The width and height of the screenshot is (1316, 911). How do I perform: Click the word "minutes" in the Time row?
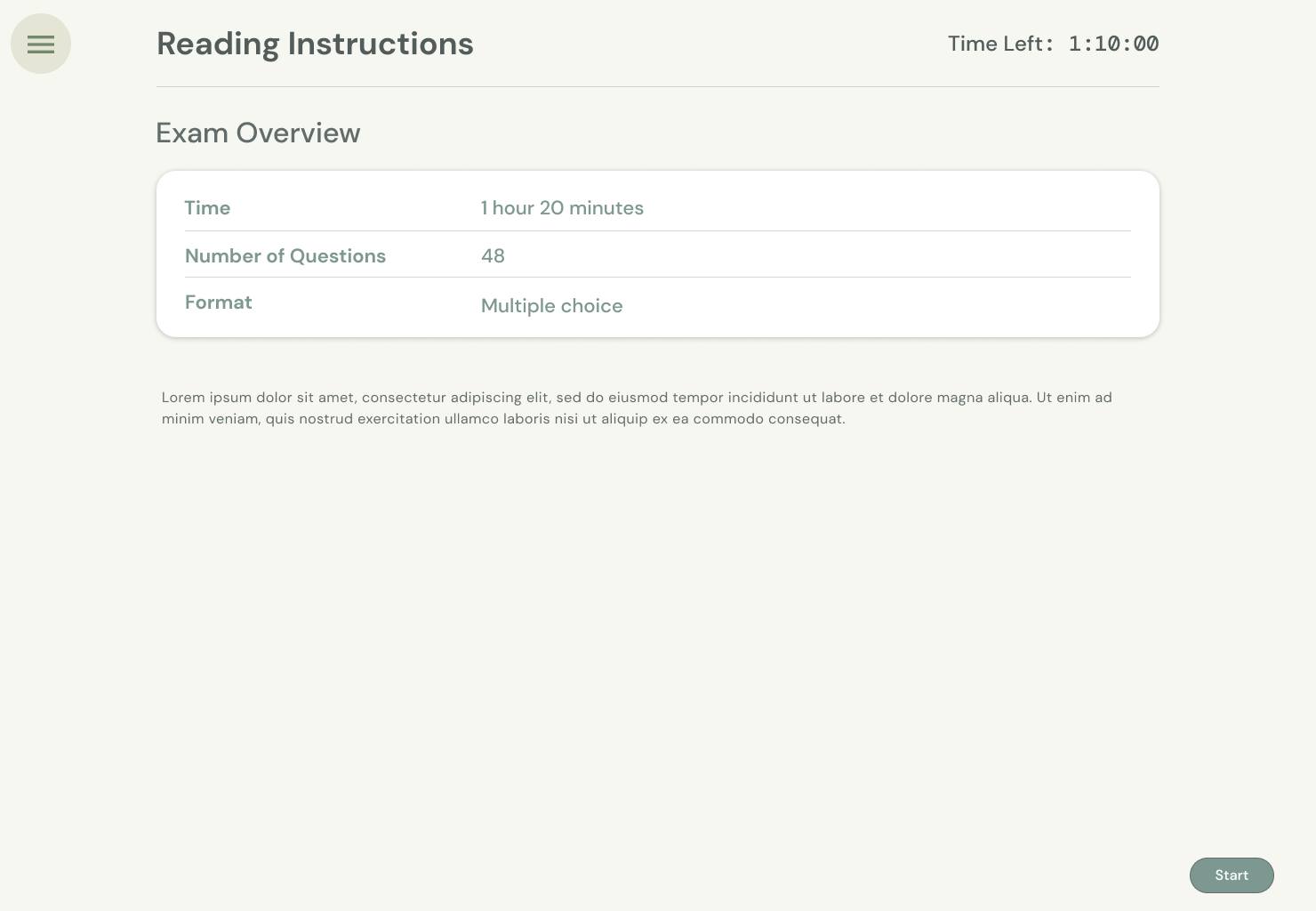coord(606,208)
